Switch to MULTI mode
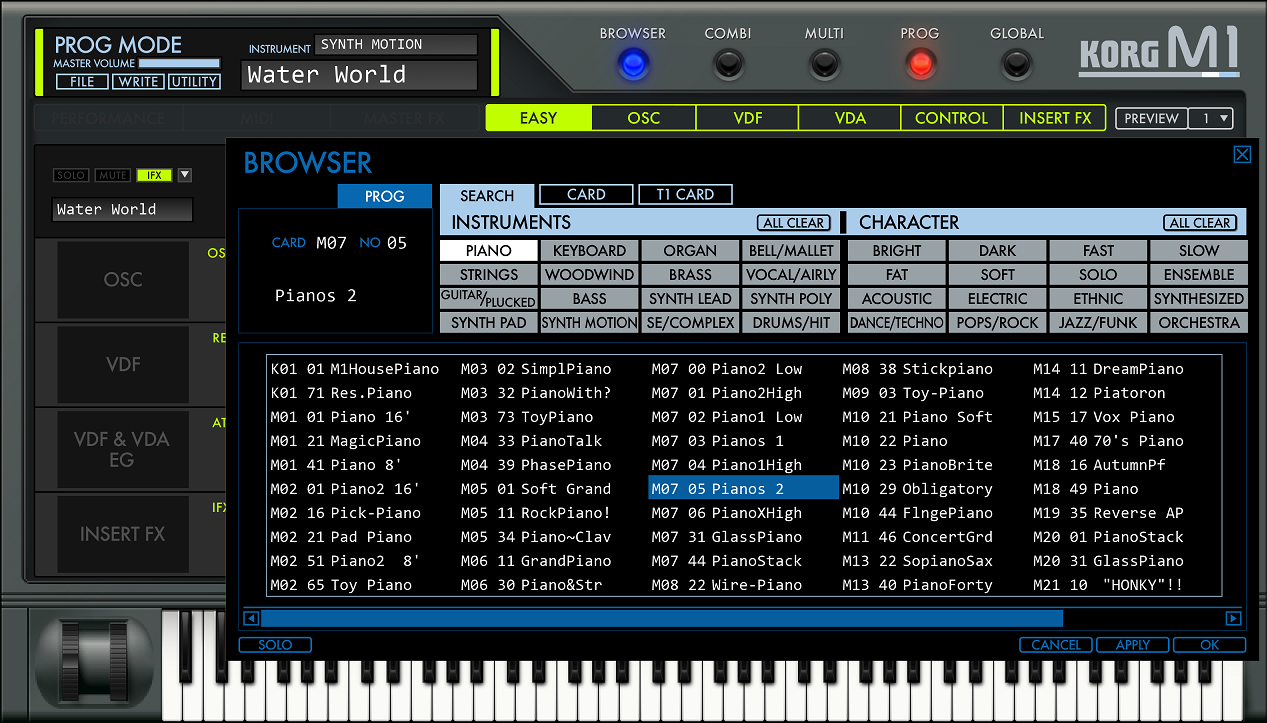The image size is (1267, 723). (824, 66)
